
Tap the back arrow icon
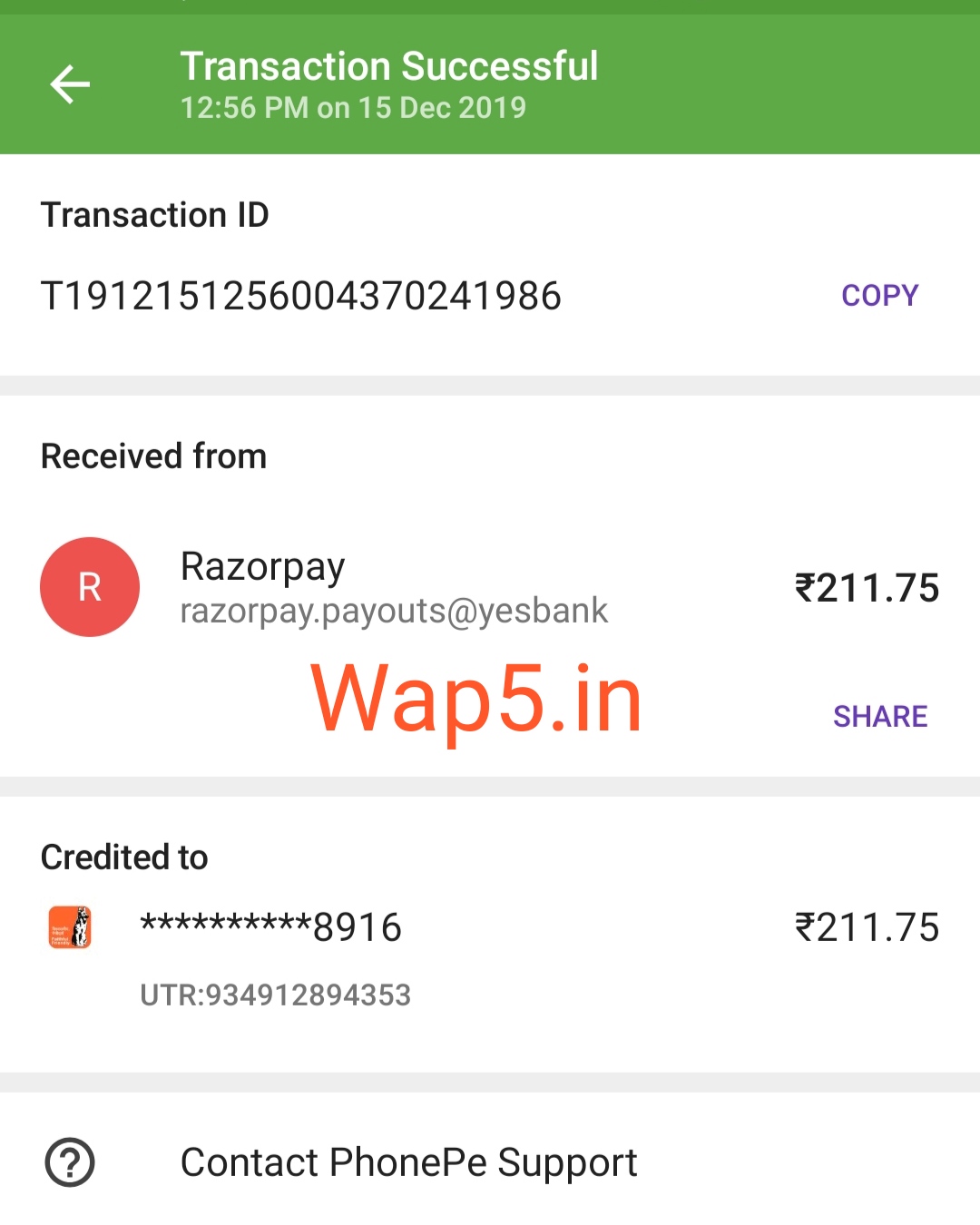(x=70, y=85)
